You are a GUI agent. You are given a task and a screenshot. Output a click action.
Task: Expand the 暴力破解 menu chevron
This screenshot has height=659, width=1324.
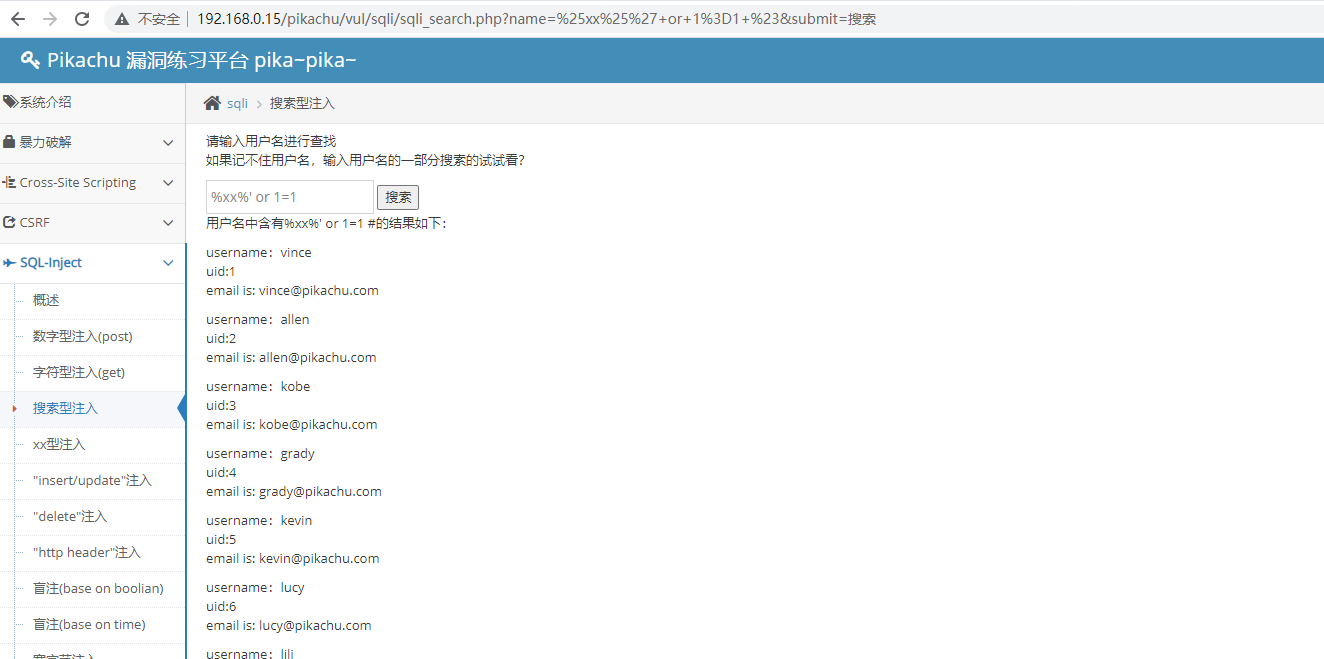click(x=168, y=143)
